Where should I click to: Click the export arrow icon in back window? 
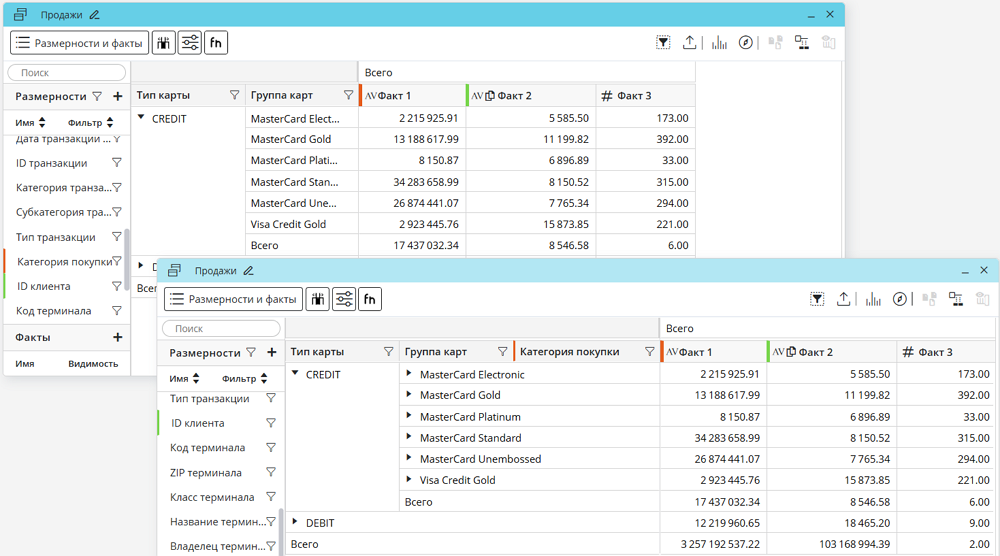(690, 42)
